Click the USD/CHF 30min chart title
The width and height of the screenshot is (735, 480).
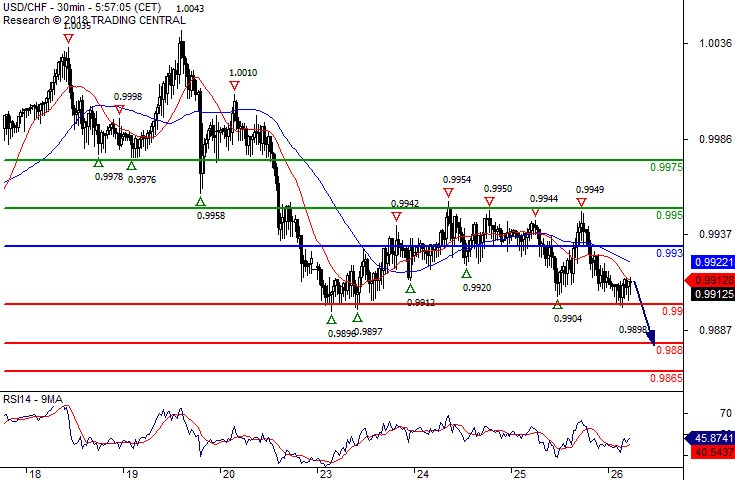[x=82, y=8]
